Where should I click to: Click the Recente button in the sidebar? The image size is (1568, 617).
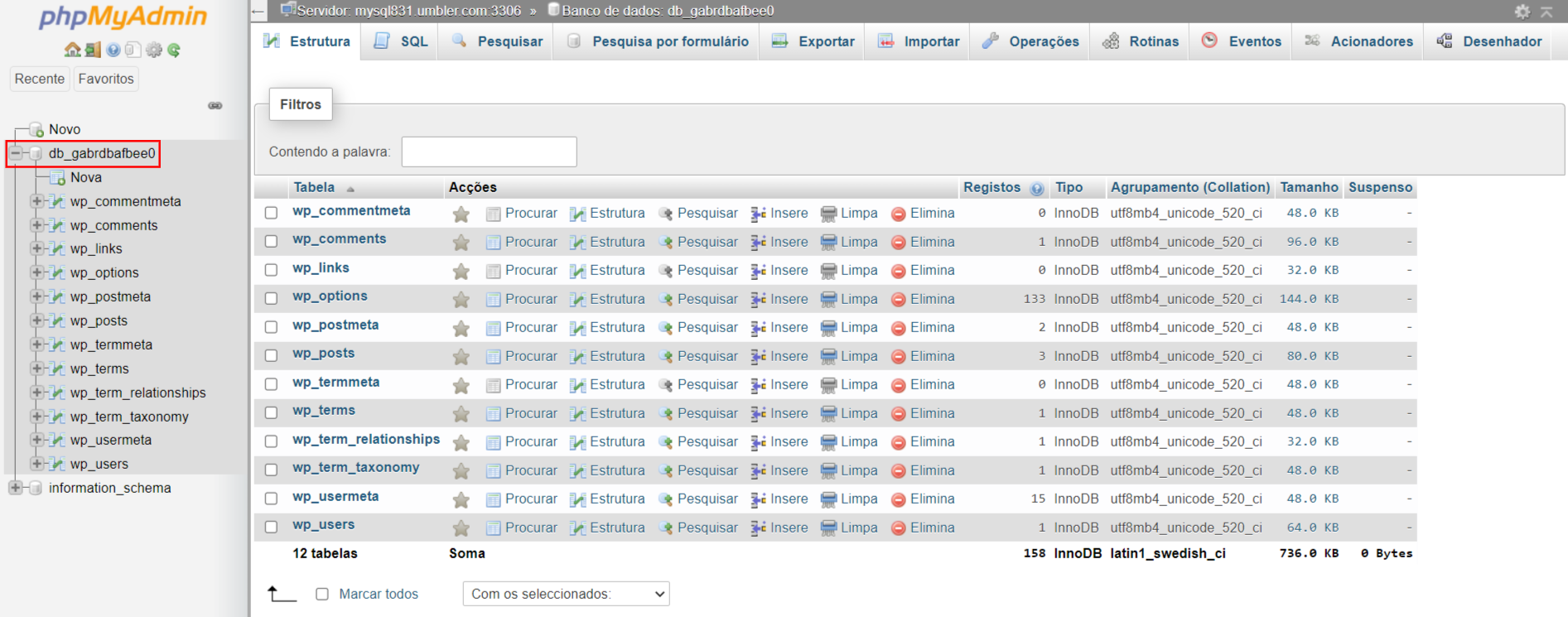[39, 79]
